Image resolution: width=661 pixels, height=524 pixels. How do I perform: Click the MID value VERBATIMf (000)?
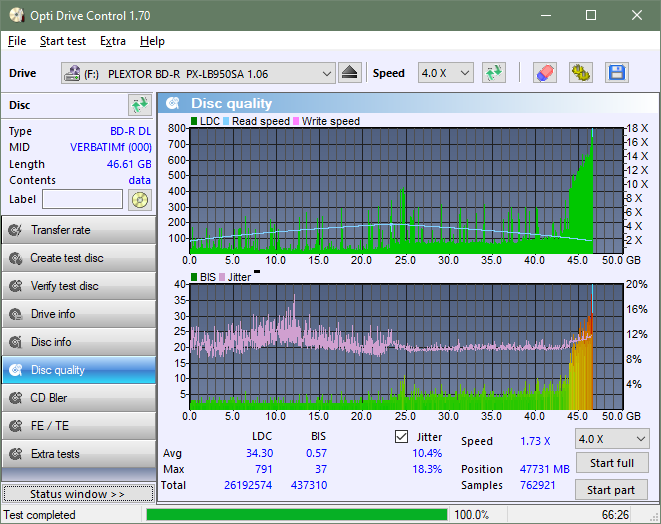(111, 148)
